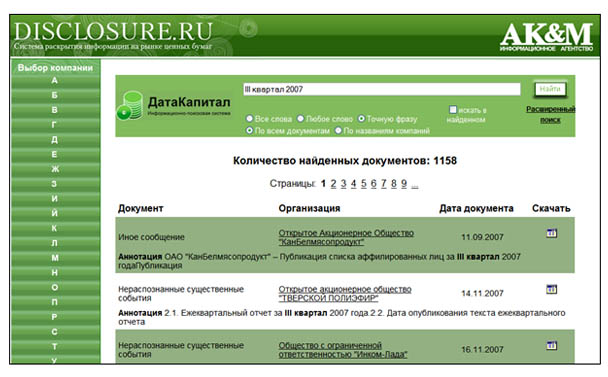Viewport: 608px width, 377px height.
Task: Go to results page 2
Action: coord(333,183)
